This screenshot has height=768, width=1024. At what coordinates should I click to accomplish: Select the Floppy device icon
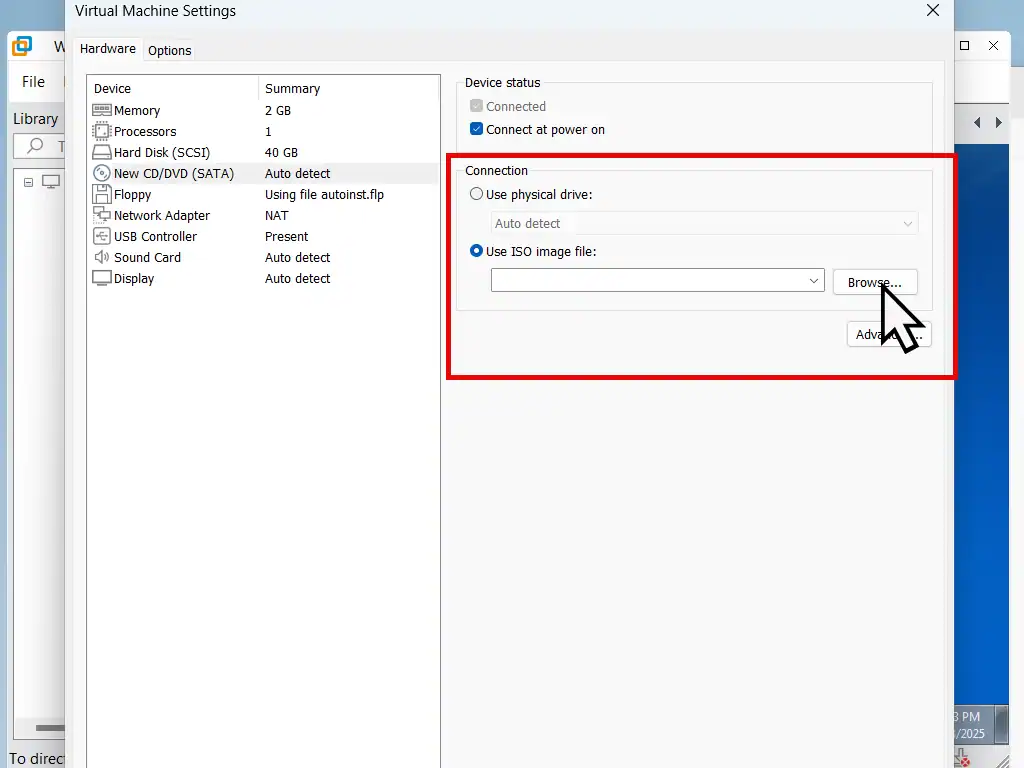click(x=101, y=194)
